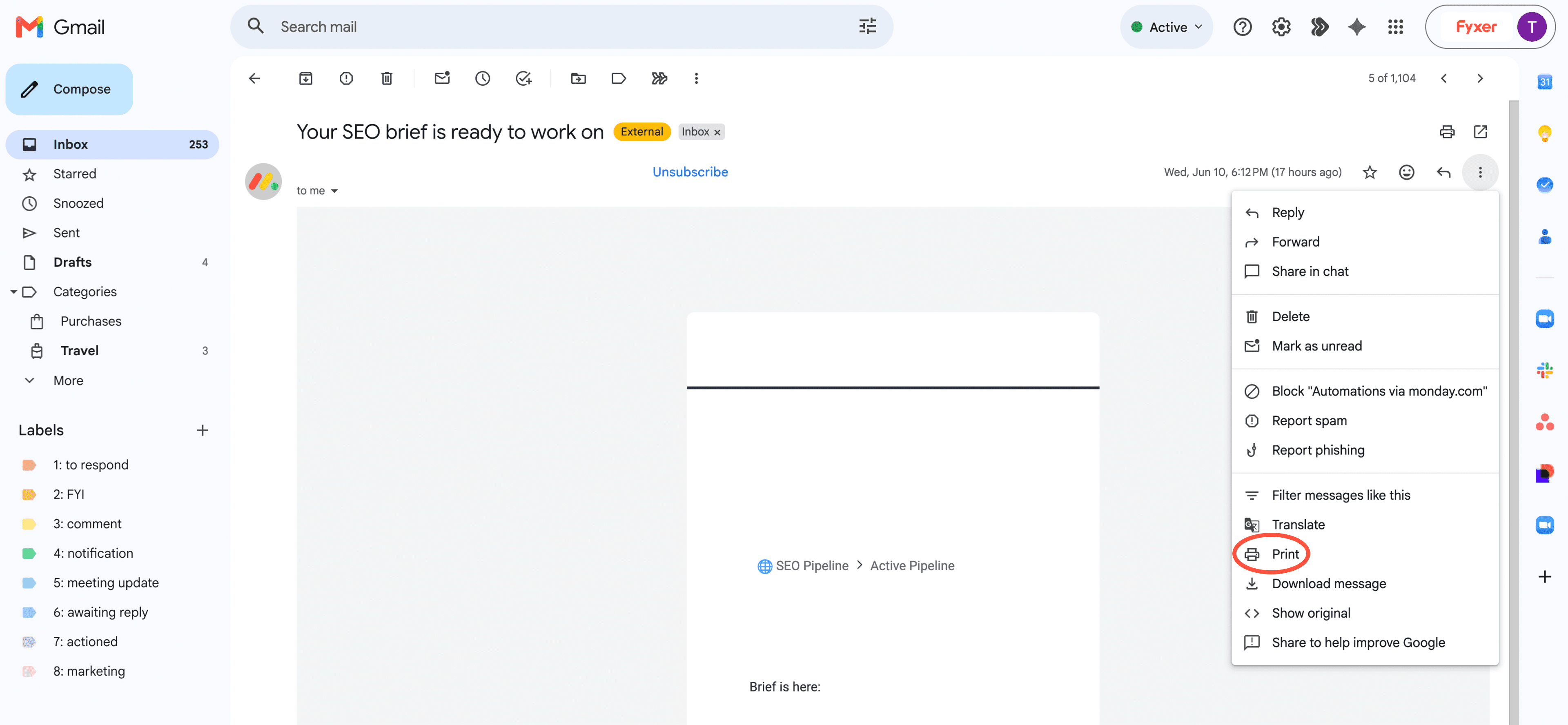Print all using printer icon near subject
The width and height of the screenshot is (1568, 725).
(x=1447, y=131)
